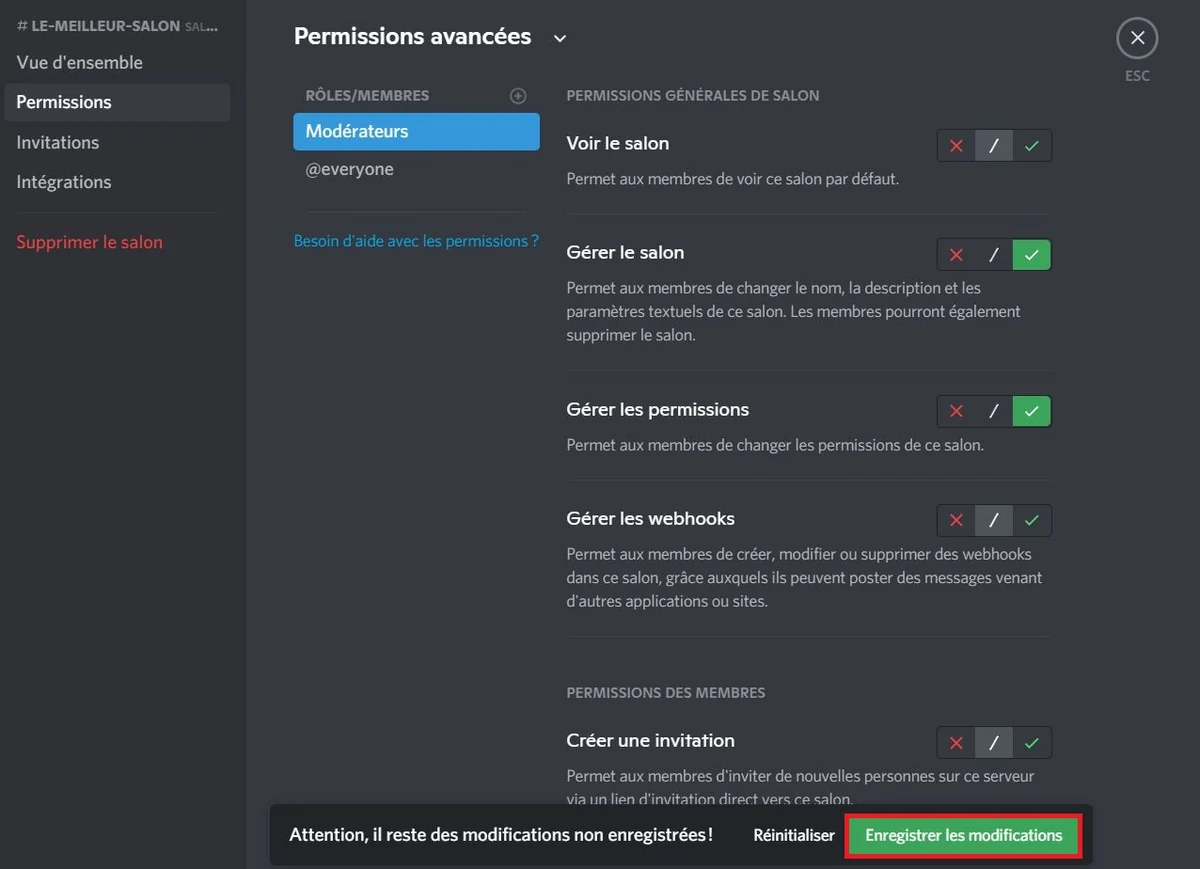Set 'Créer une invitation' to neutral slash

tap(994, 742)
